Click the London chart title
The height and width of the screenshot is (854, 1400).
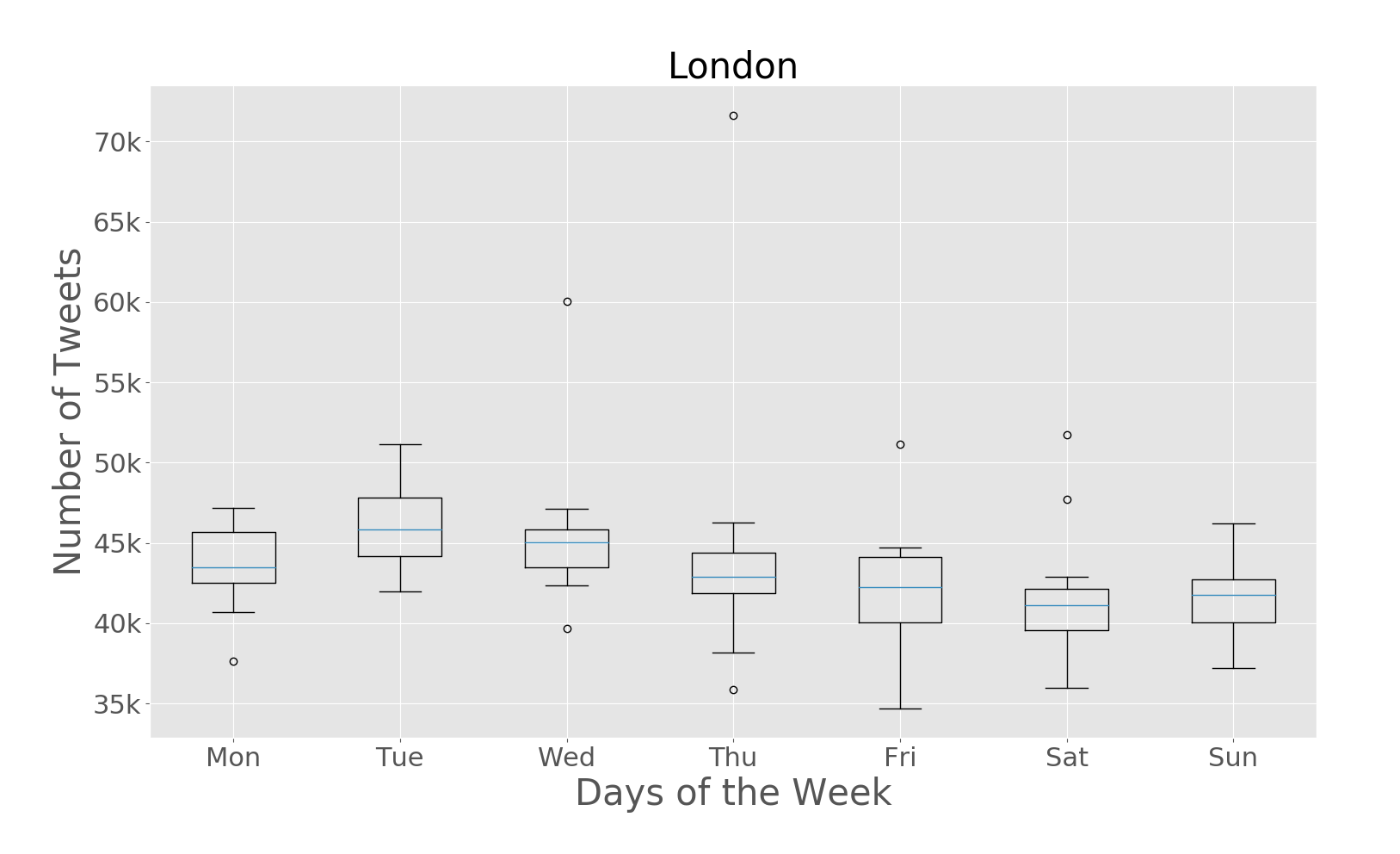(732, 66)
